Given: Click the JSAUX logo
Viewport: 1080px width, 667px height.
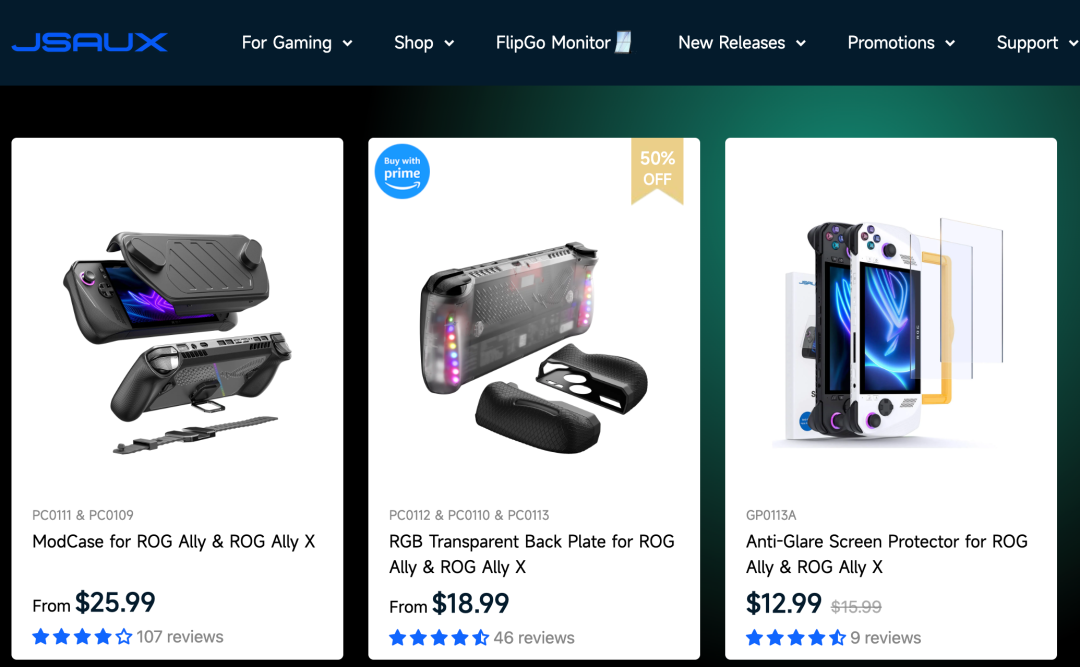Looking at the screenshot, I should coord(89,43).
